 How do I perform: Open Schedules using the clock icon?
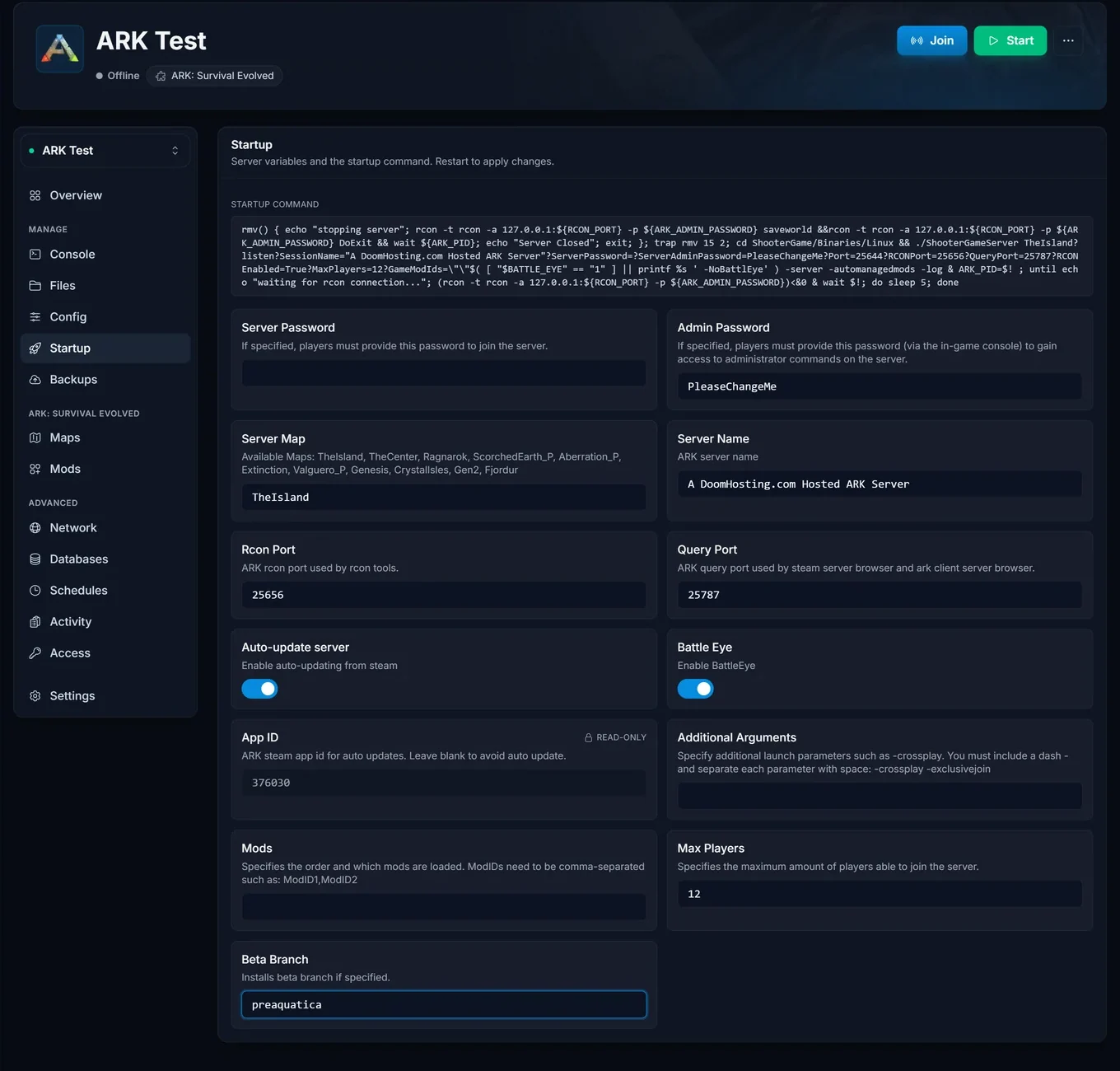pyautogui.click(x=35, y=591)
